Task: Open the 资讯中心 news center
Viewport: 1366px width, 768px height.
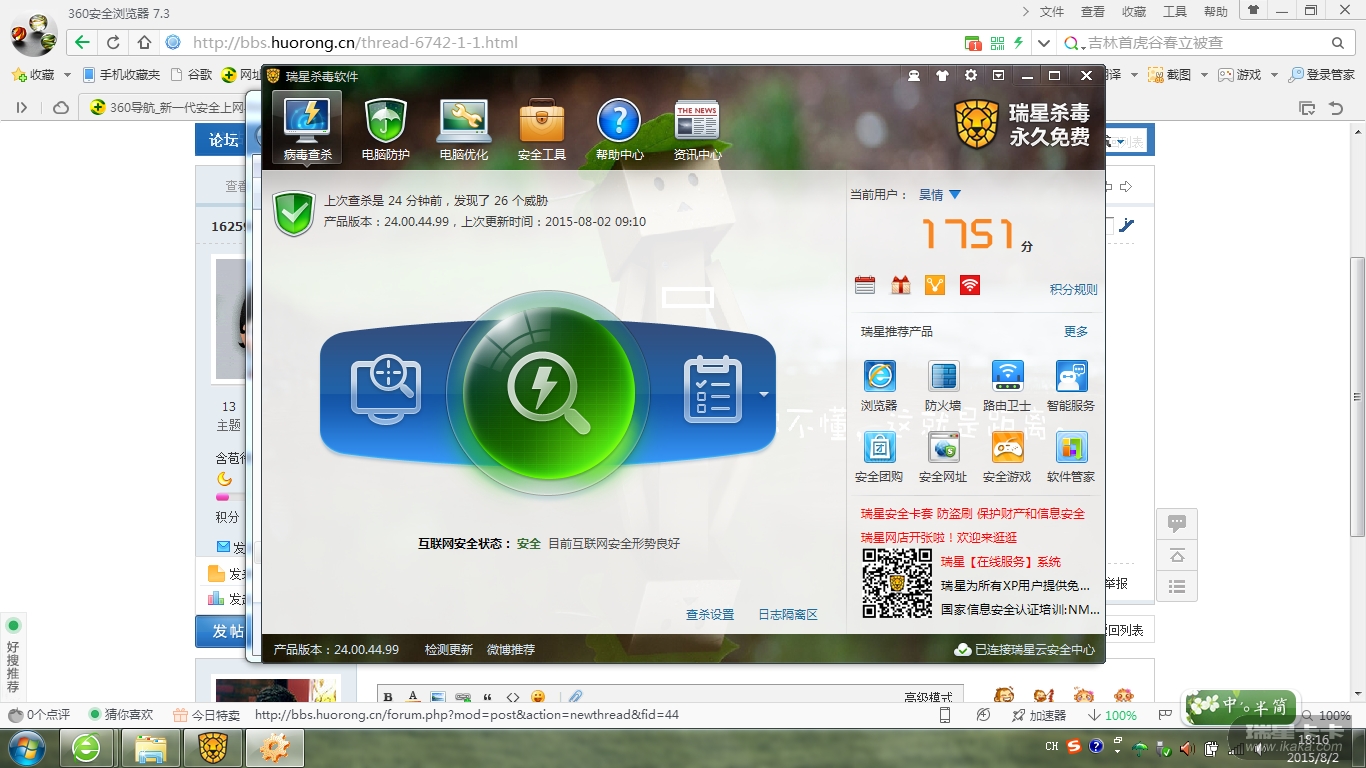Action: pos(697,128)
